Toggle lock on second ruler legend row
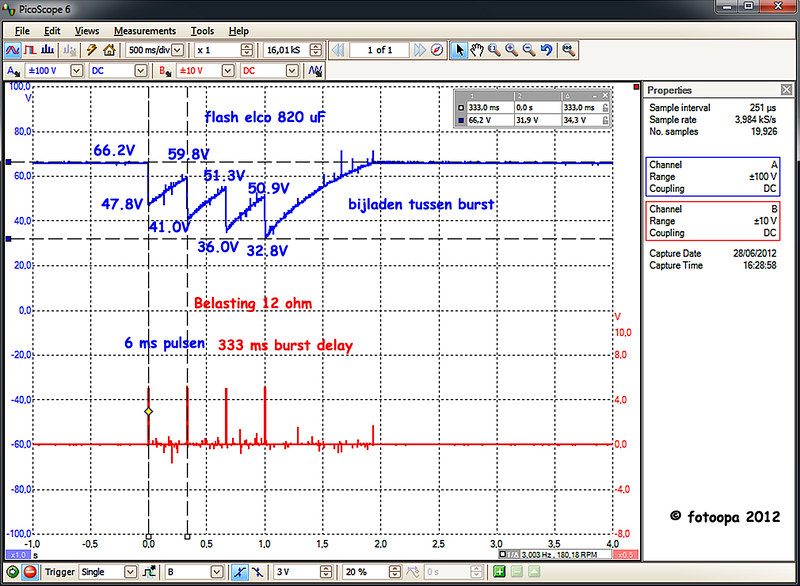The height and width of the screenshot is (586, 800). point(605,120)
